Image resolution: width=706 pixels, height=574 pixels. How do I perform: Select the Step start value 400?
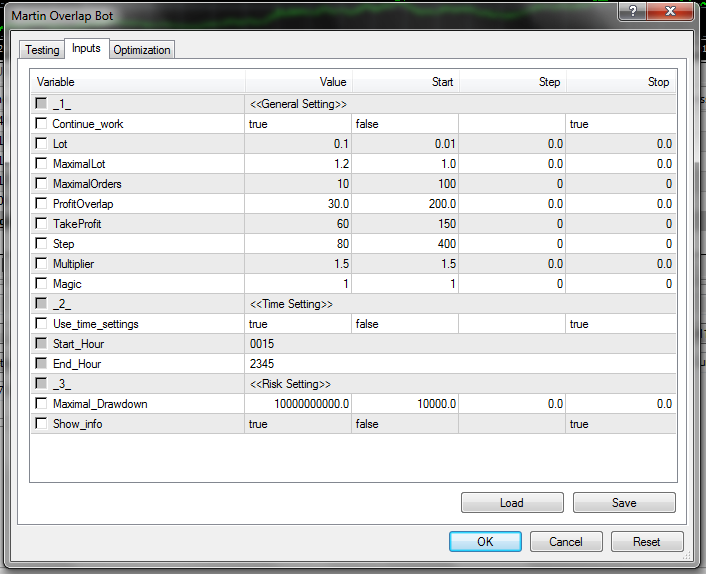point(405,244)
